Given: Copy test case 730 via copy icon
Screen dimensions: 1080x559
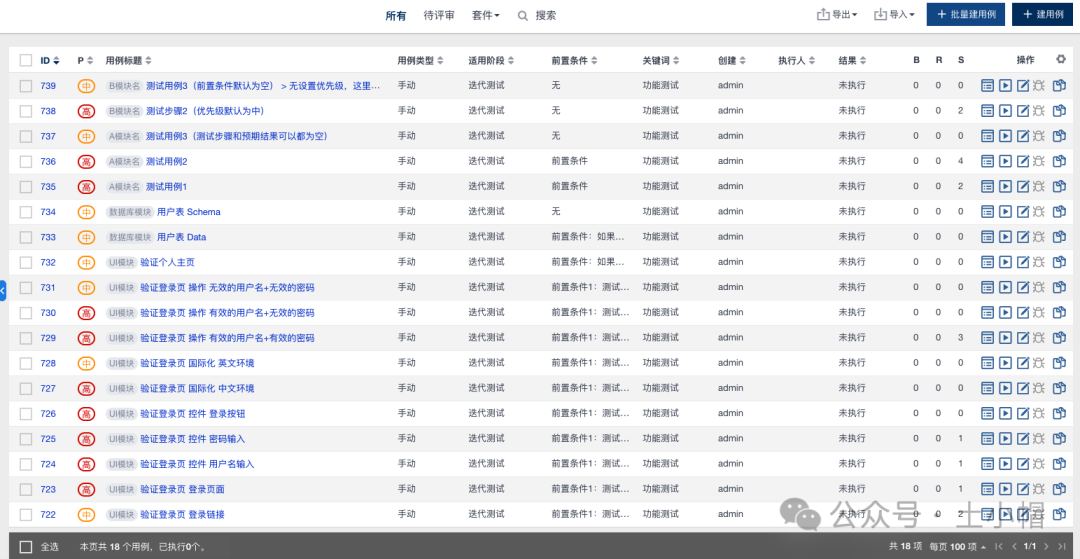Looking at the screenshot, I should click(1059, 313).
